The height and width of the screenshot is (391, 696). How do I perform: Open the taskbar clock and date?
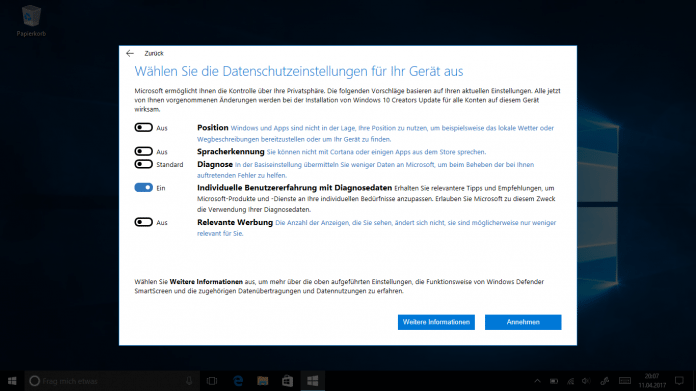point(652,381)
